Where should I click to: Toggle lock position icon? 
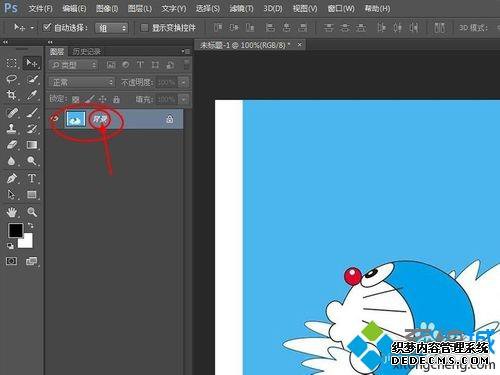point(103,99)
